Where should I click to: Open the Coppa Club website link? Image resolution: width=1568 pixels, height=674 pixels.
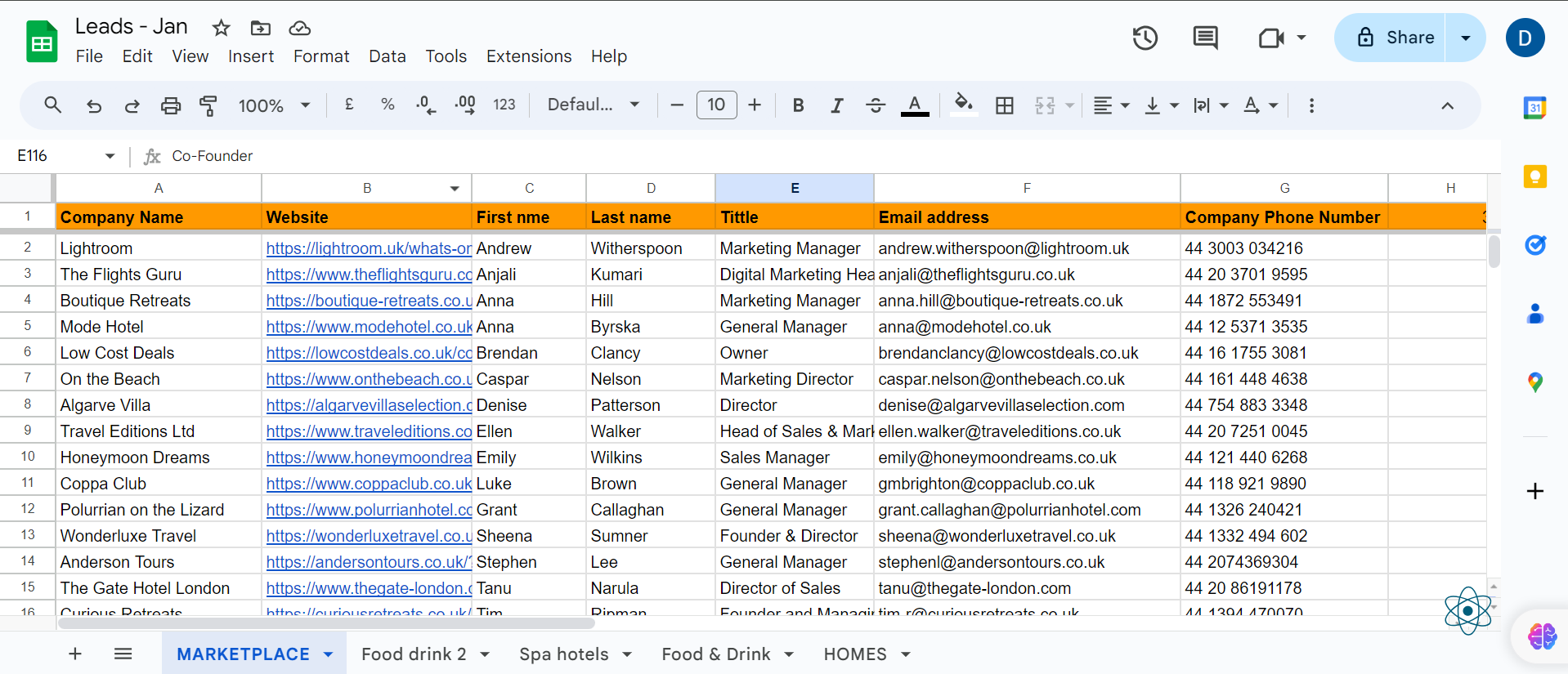tap(369, 484)
